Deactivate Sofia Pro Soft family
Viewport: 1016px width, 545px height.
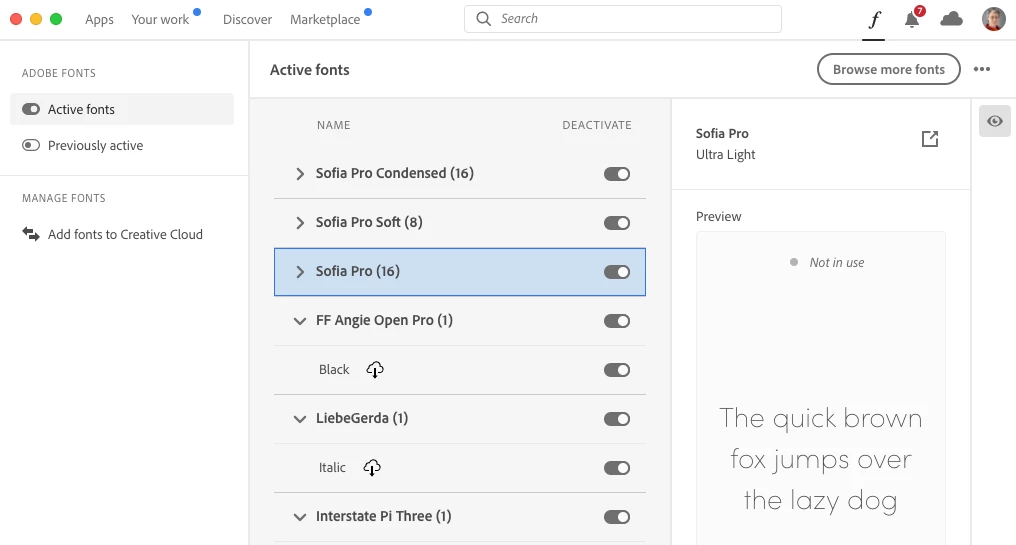click(617, 223)
